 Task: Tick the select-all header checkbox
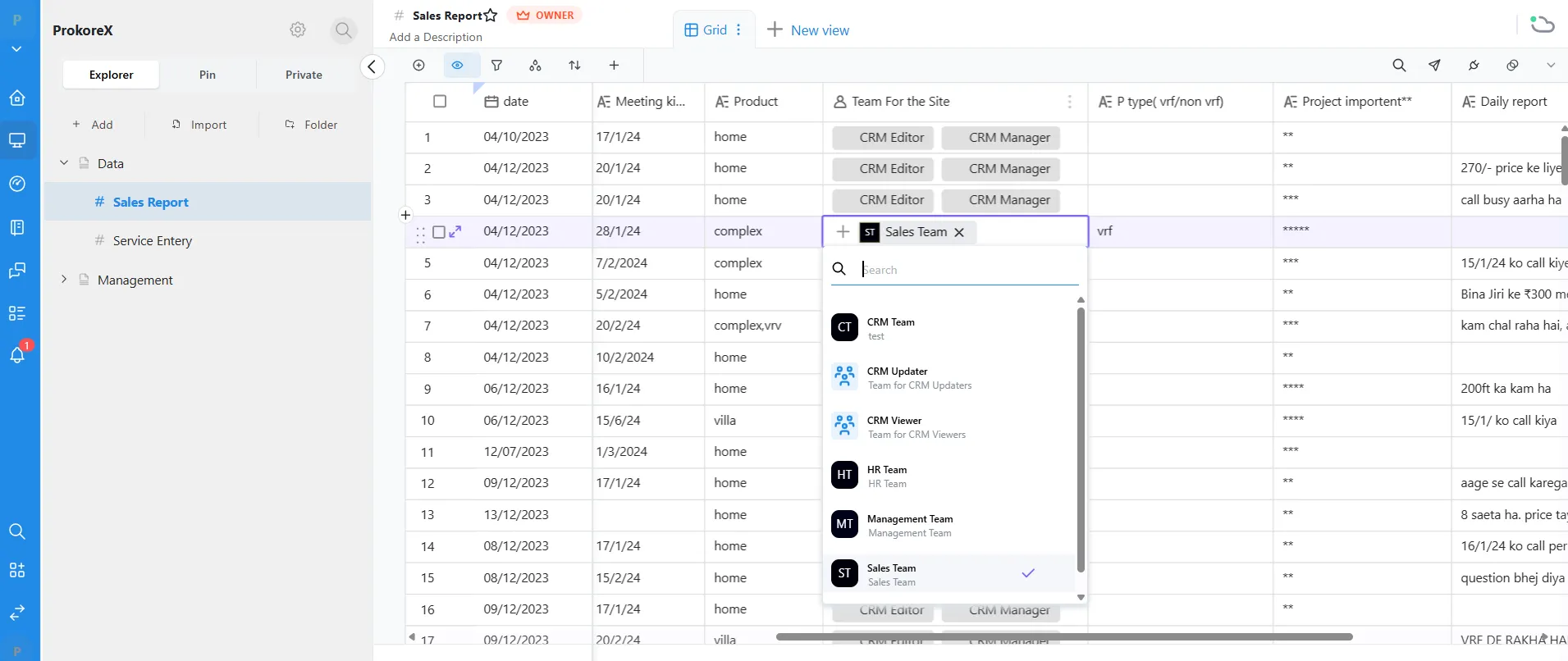click(440, 102)
